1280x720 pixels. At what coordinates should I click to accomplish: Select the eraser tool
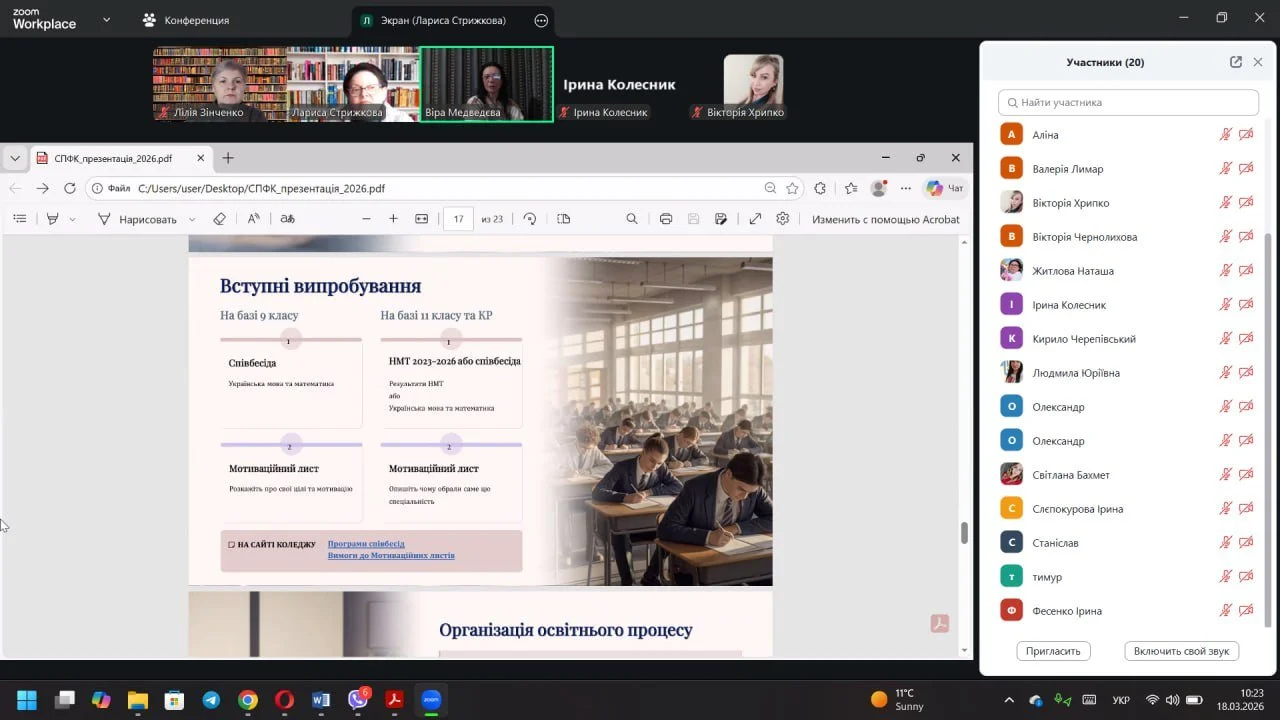point(220,219)
